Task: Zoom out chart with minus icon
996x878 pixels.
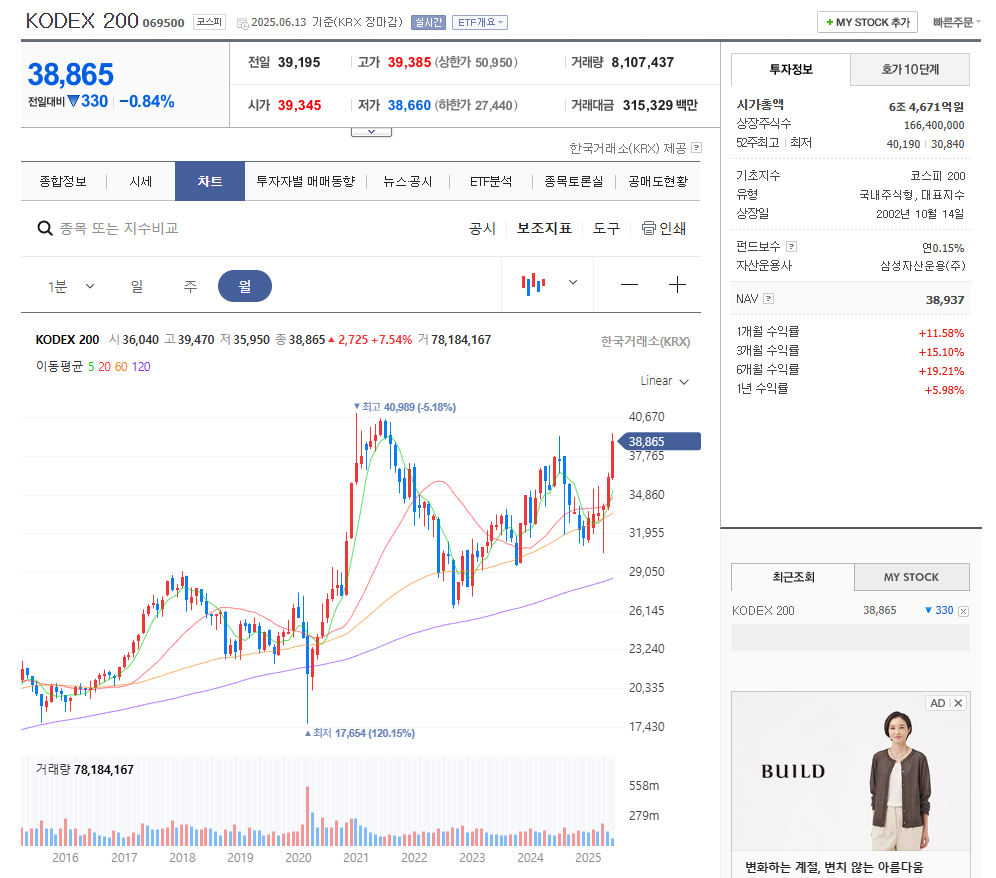Action: [629, 285]
